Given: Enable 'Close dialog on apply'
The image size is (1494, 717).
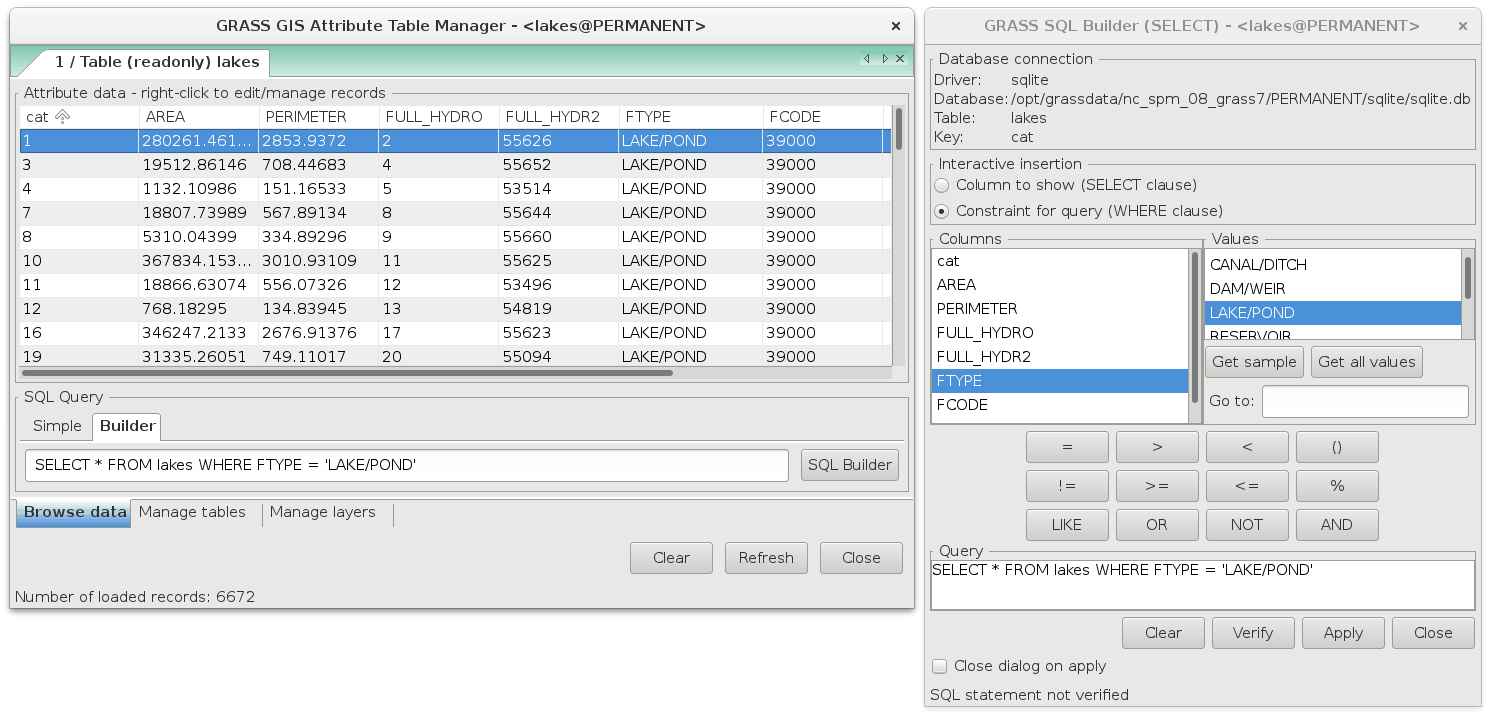Looking at the screenshot, I should 939,666.
